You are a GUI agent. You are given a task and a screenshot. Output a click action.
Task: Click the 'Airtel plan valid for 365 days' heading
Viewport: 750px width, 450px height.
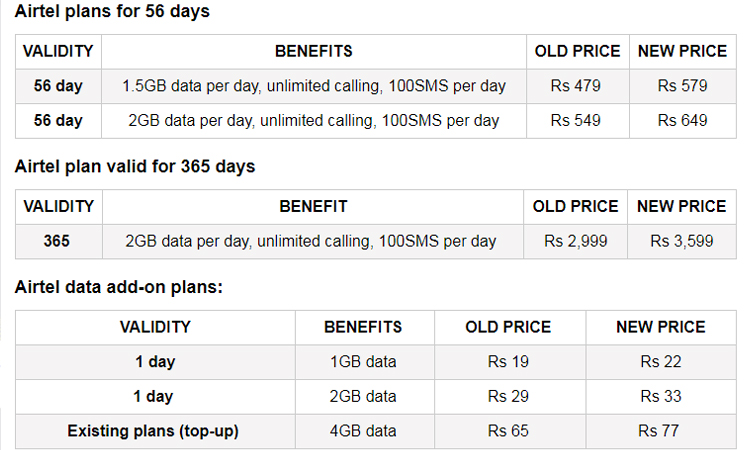click(135, 166)
